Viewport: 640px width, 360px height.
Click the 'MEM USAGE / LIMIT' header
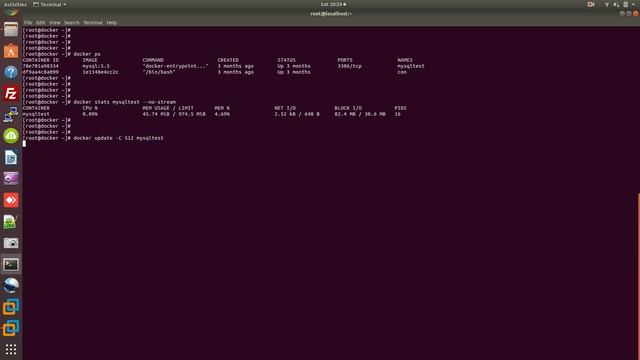(168, 108)
